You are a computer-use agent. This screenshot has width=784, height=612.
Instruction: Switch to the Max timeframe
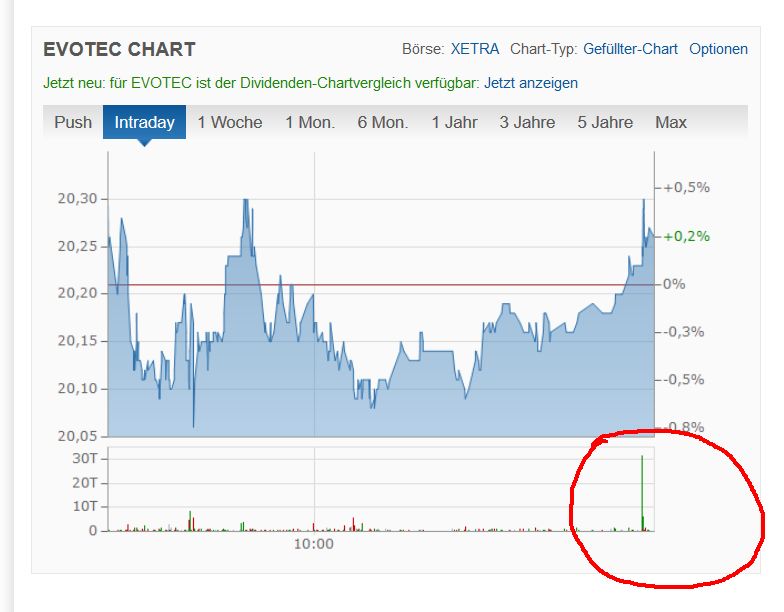tap(671, 122)
